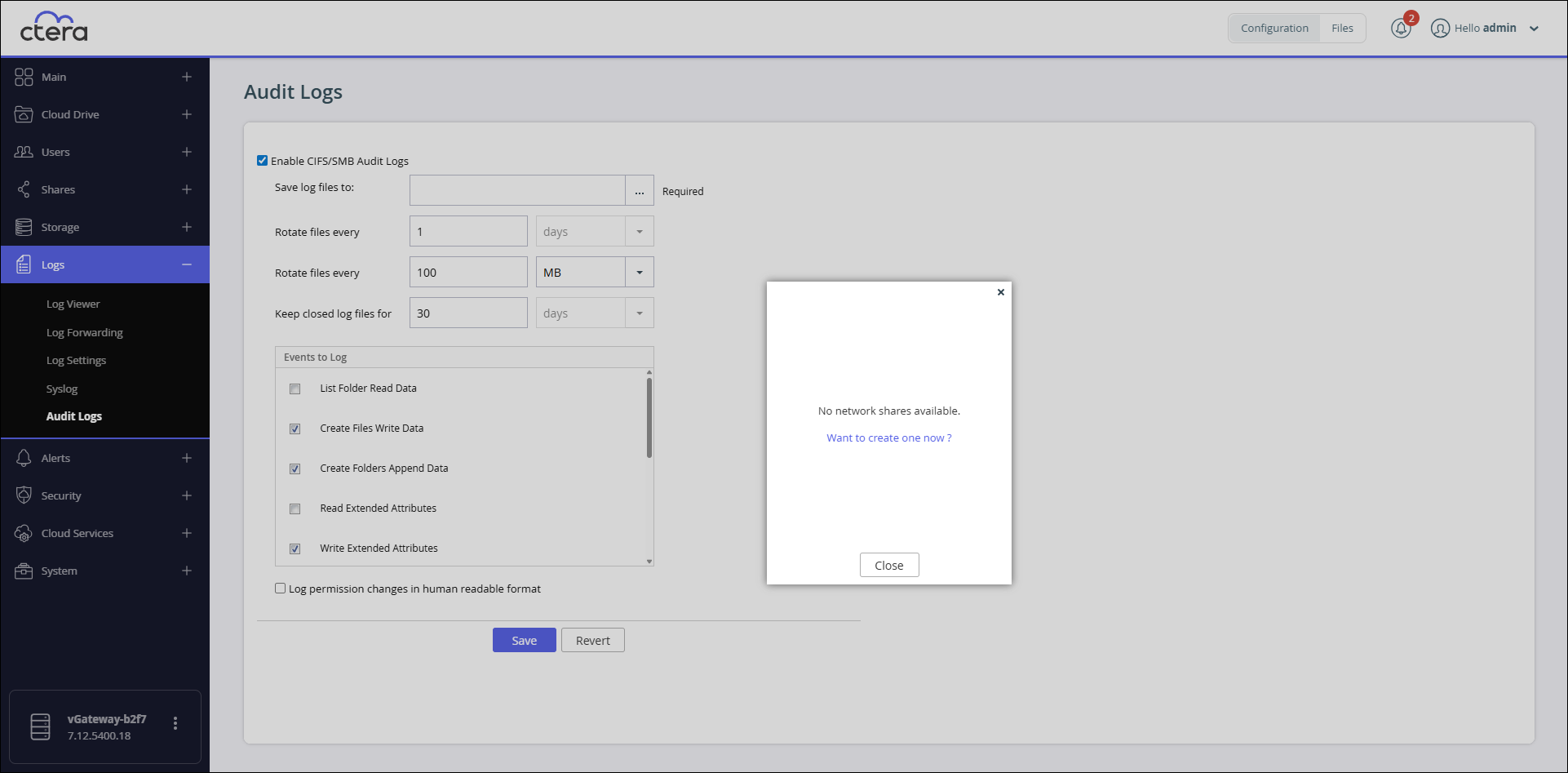The image size is (1568, 773).
Task: Click the Revert button
Action: coord(593,640)
